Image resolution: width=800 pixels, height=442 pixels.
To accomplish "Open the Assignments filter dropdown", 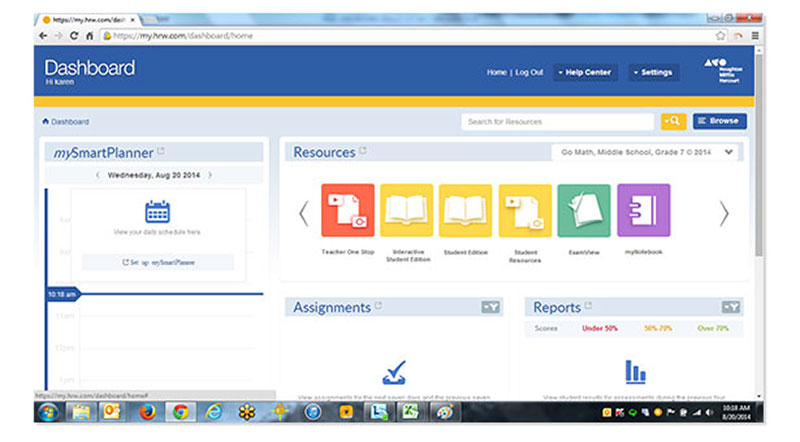I will click(490, 307).
